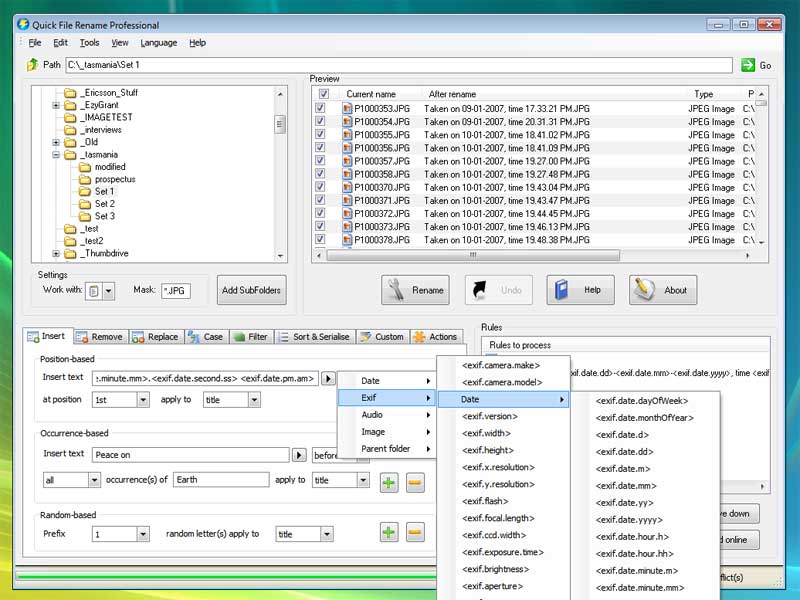Click the orange minus in Random-based section

[415, 533]
